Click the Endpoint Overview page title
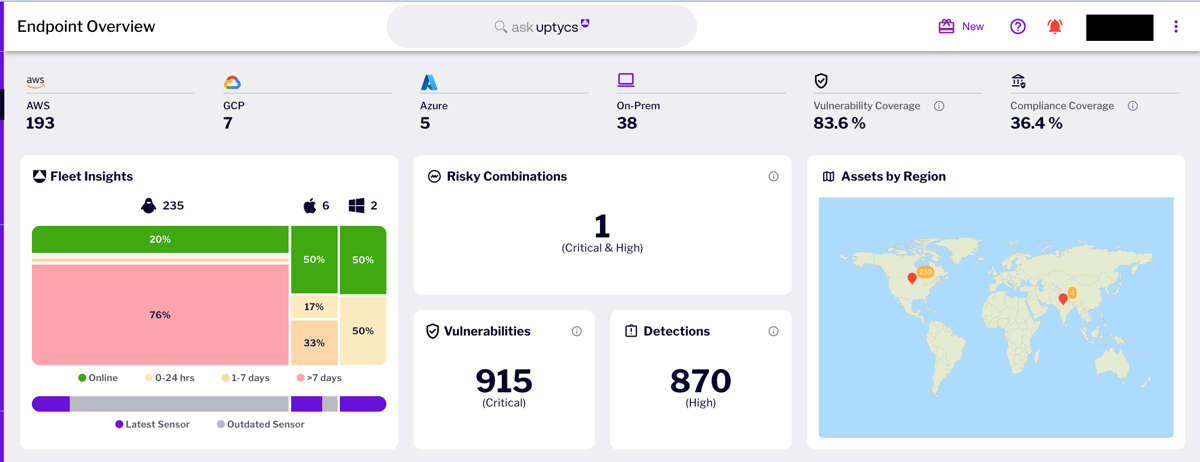Viewport: 1200px width, 462px height. pyautogui.click(x=86, y=27)
